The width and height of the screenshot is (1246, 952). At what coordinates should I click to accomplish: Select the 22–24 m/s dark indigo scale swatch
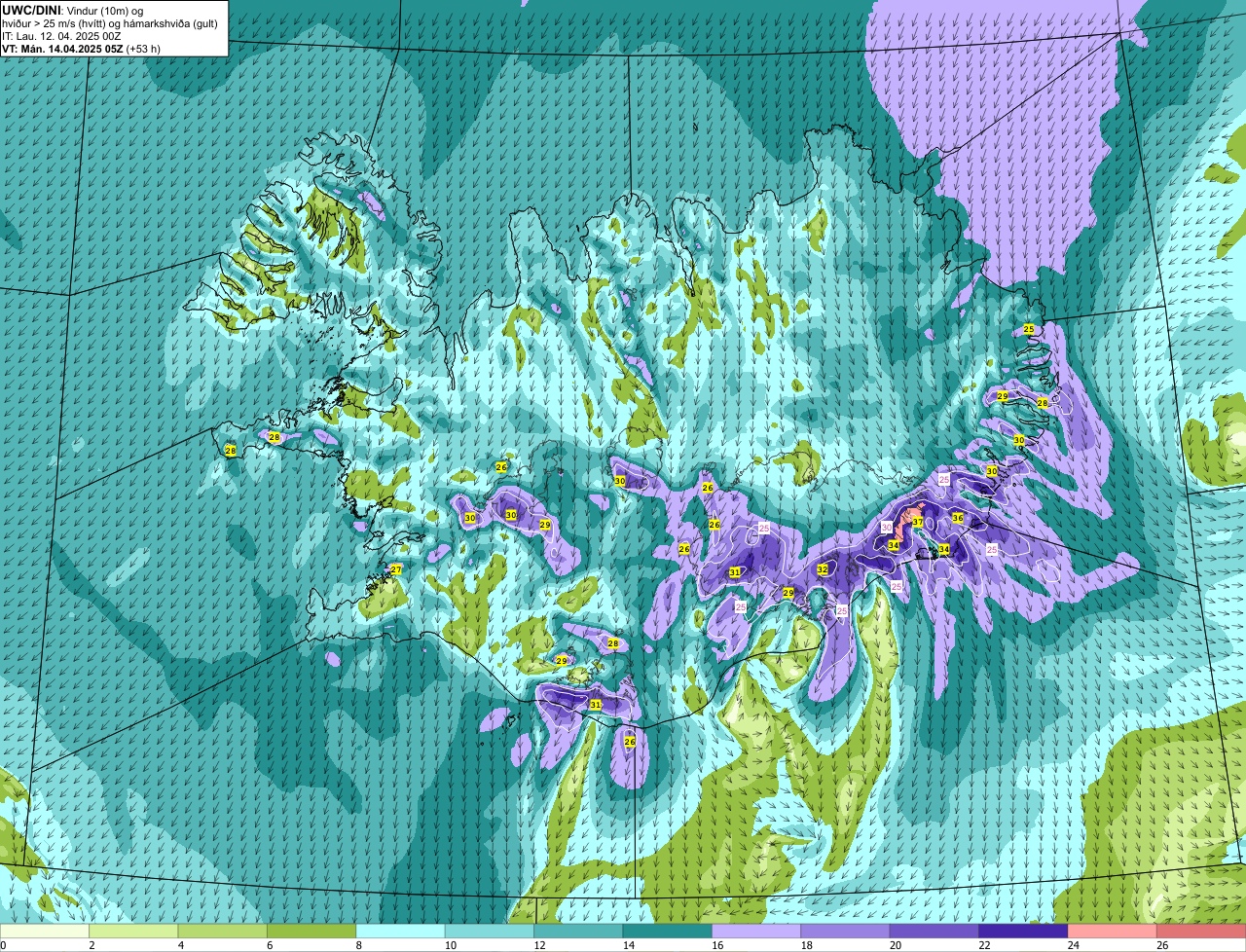pos(1023,931)
